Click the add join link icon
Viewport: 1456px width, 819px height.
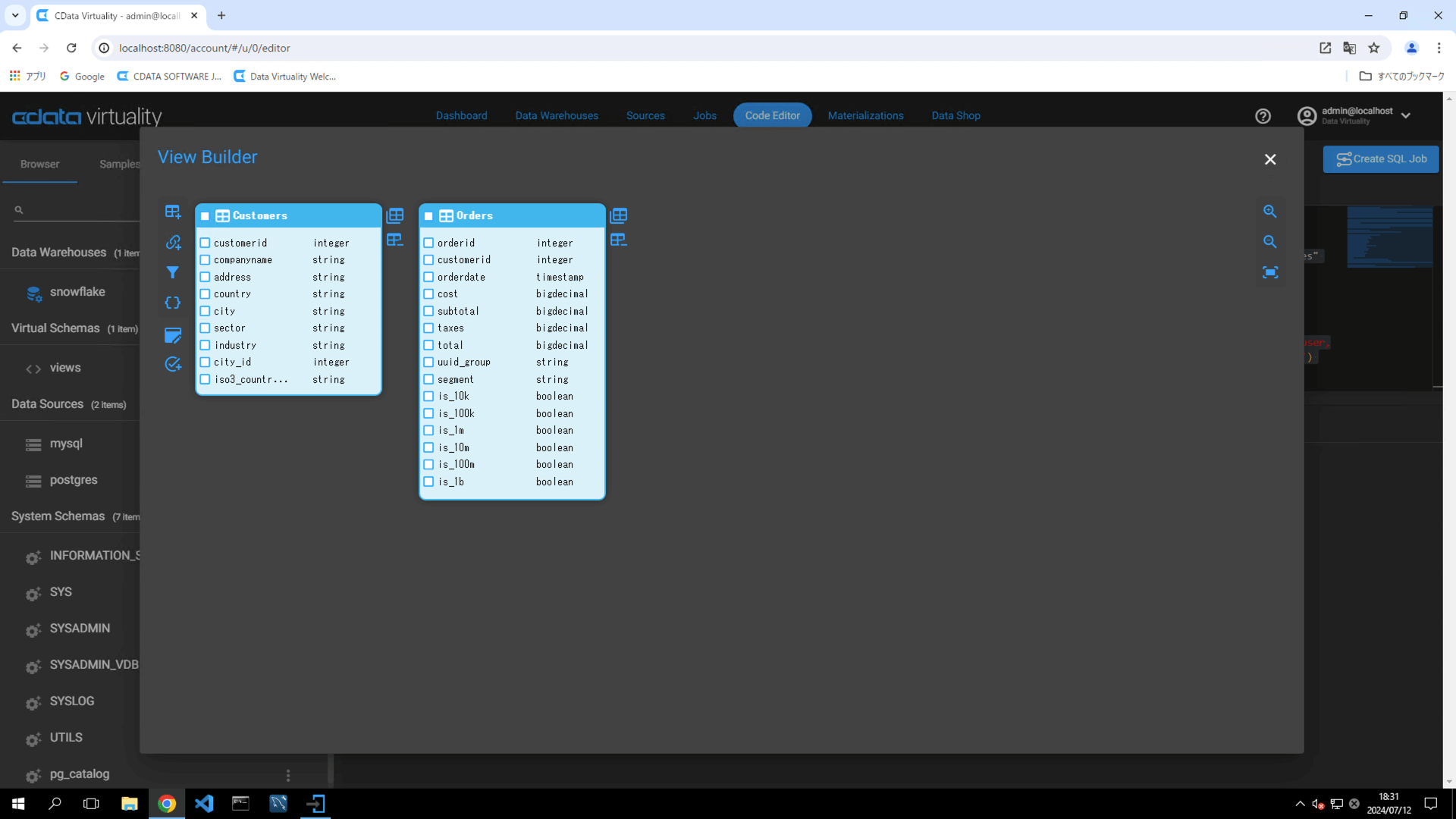coord(173,242)
